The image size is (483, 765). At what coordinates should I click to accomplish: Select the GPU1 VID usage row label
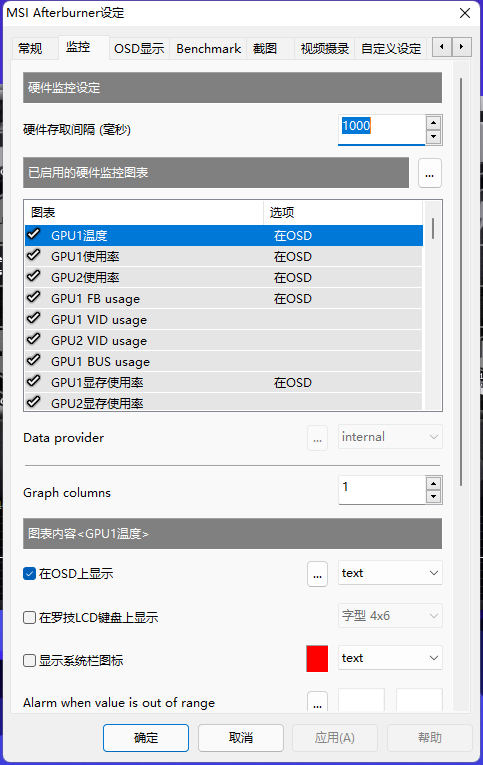[99, 320]
